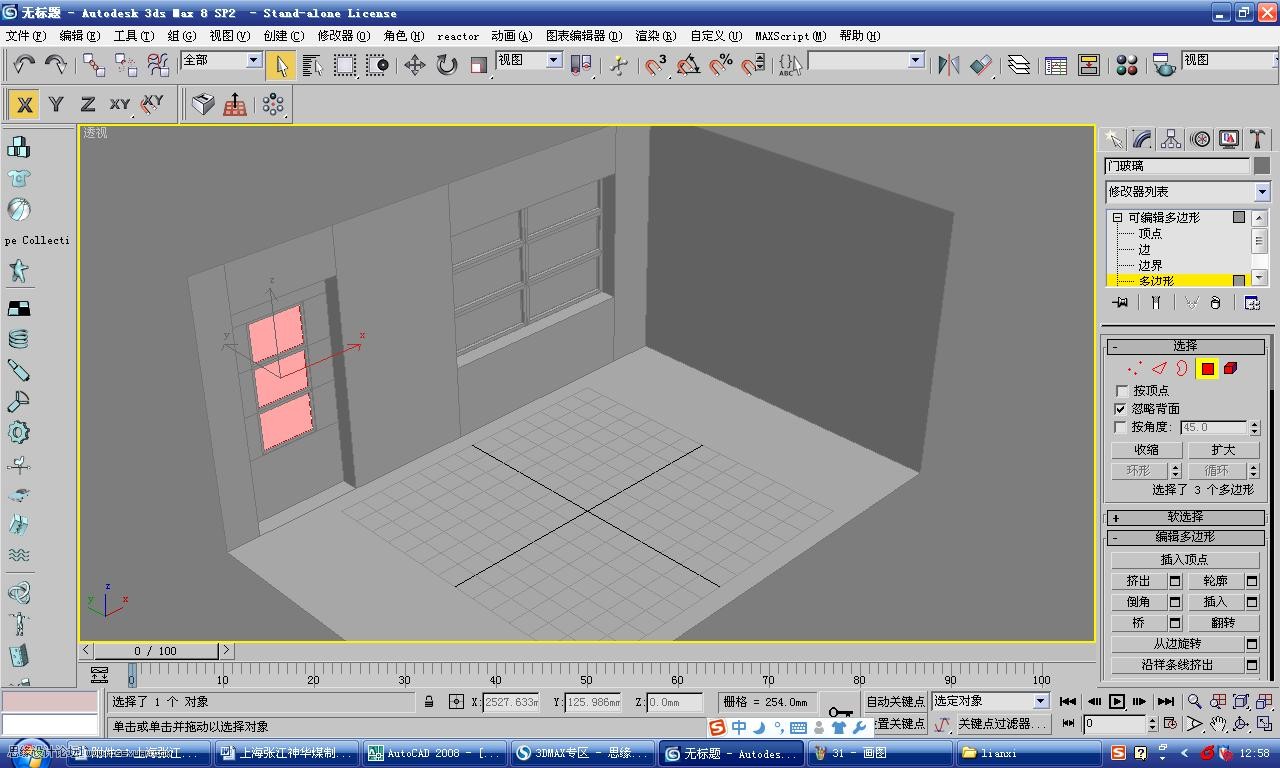
Task: Toggle 自动关键点 auto key mode
Action: pyautogui.click(x=895, y=702)
